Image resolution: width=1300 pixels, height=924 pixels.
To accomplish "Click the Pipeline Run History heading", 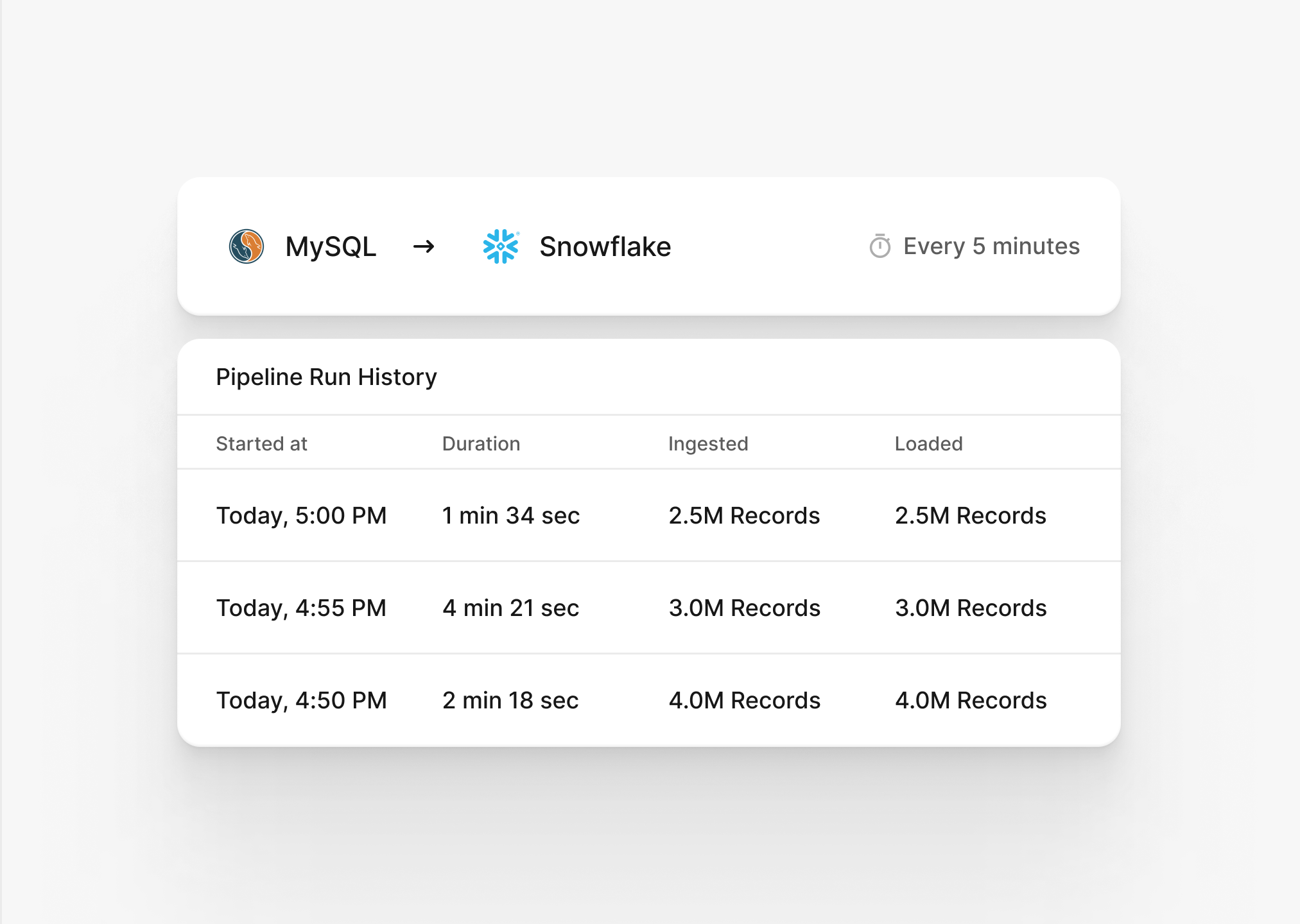I will click(x=326, y=377).
